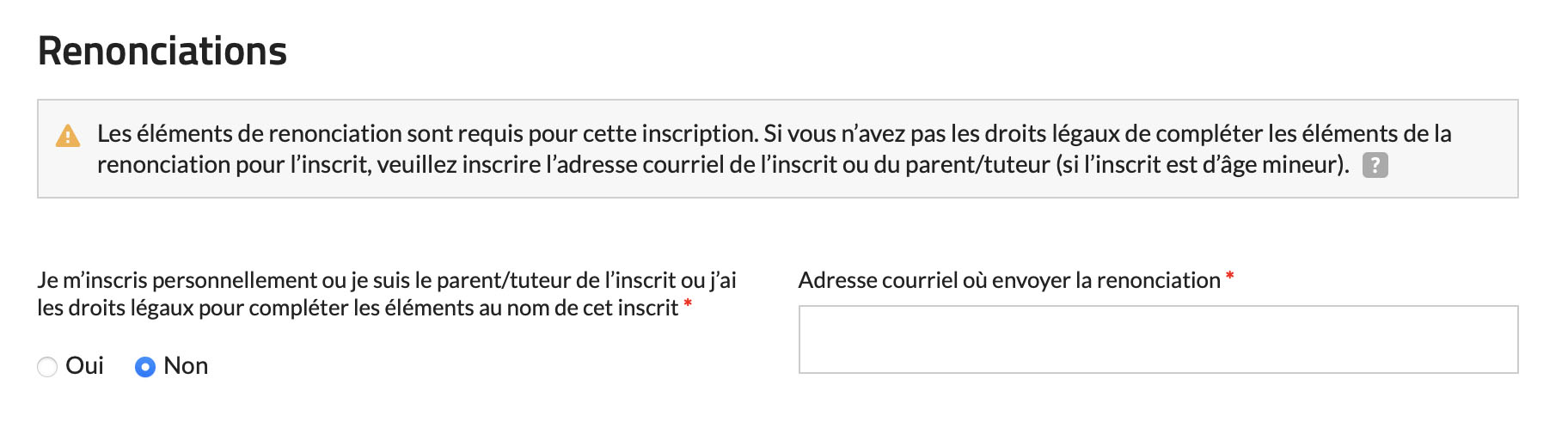The height and width of the screenshot is (428, 1568).
Task: Click the "Renonciations" section heading
Action: [162, 52]
